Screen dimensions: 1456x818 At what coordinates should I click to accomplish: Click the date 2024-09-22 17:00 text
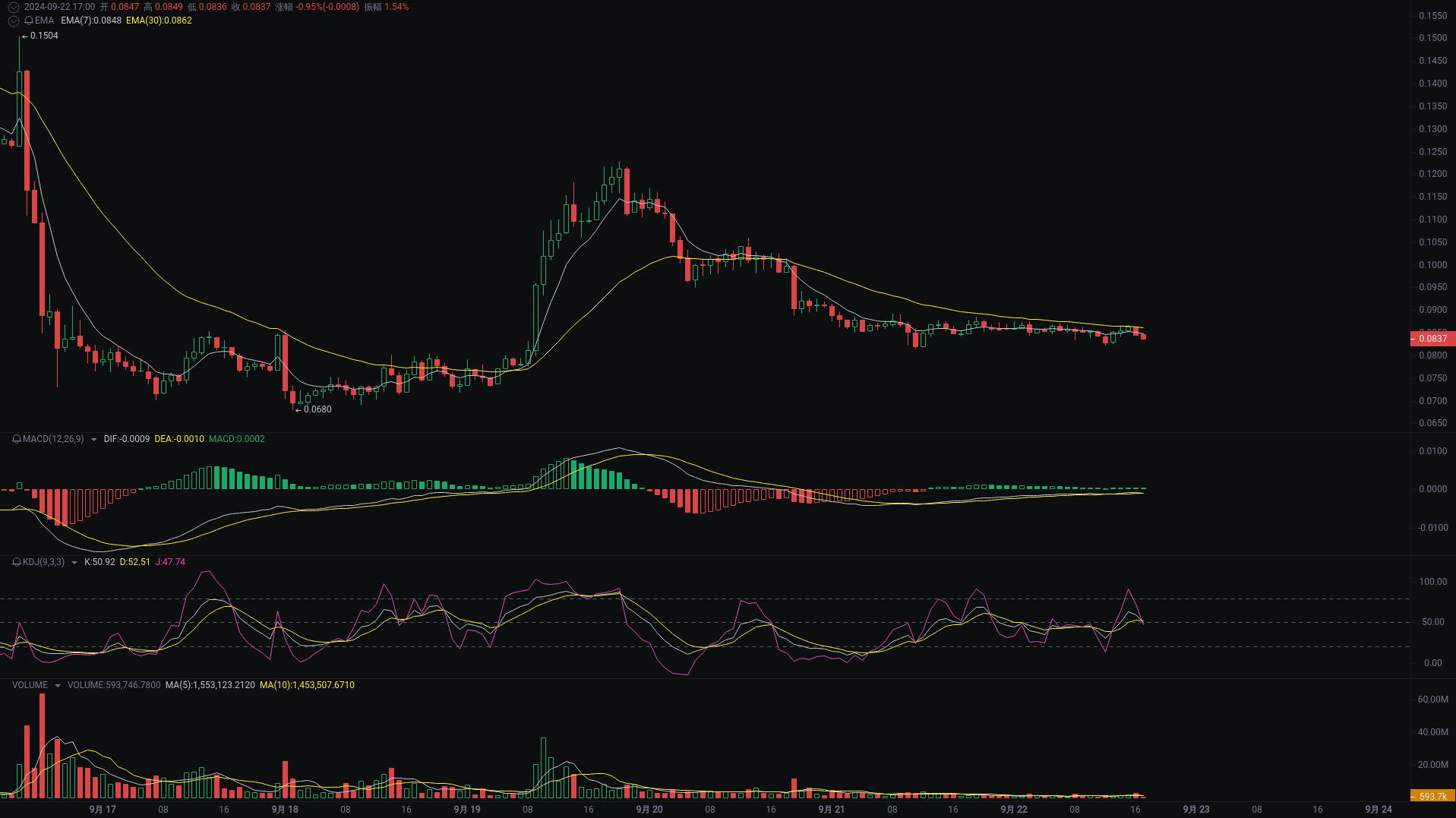coord(59,7)
